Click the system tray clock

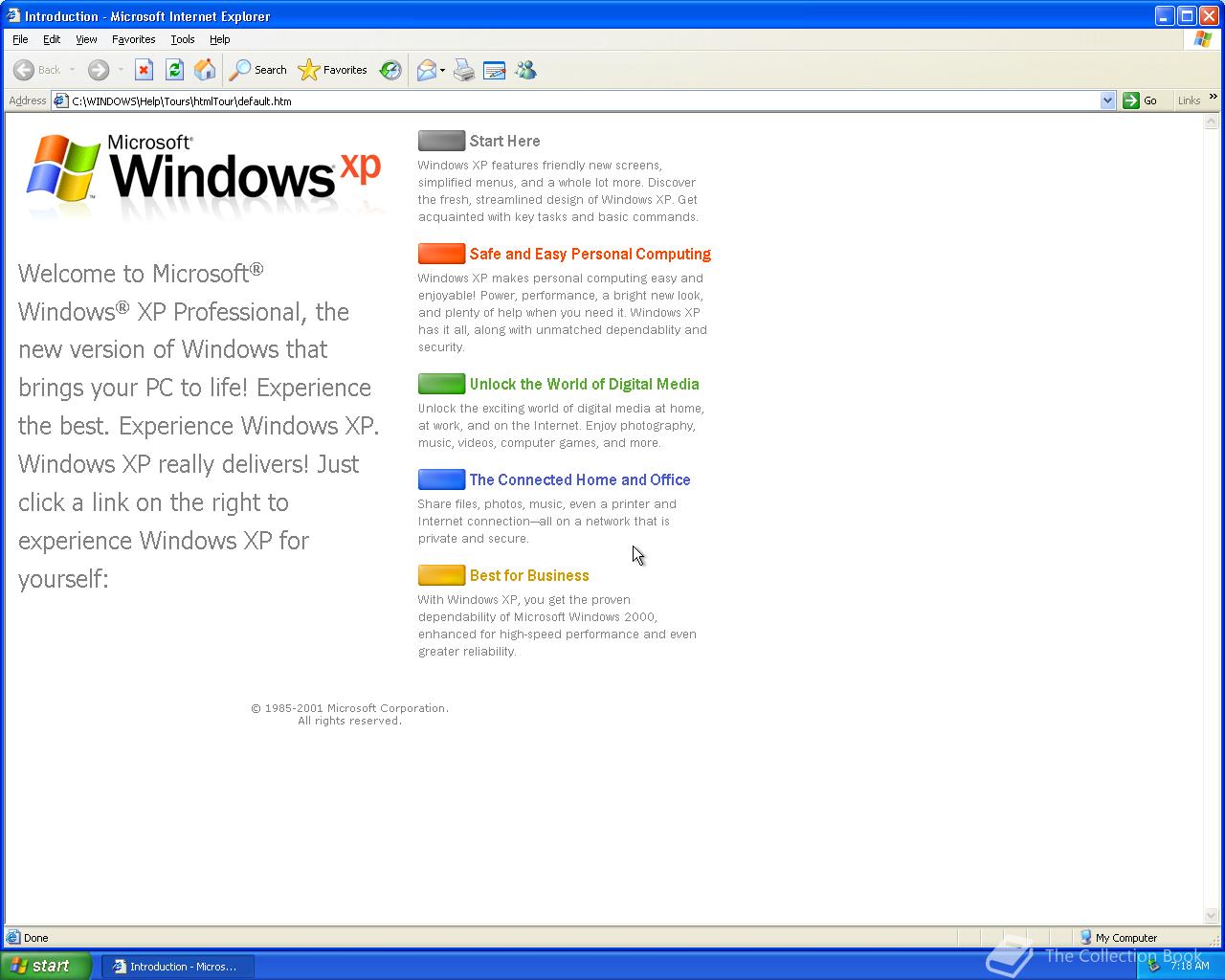tap(1190, 966)
